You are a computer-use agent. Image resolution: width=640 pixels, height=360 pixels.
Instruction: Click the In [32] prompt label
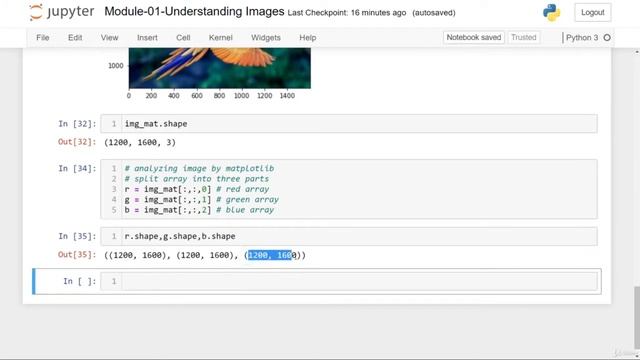77,124
